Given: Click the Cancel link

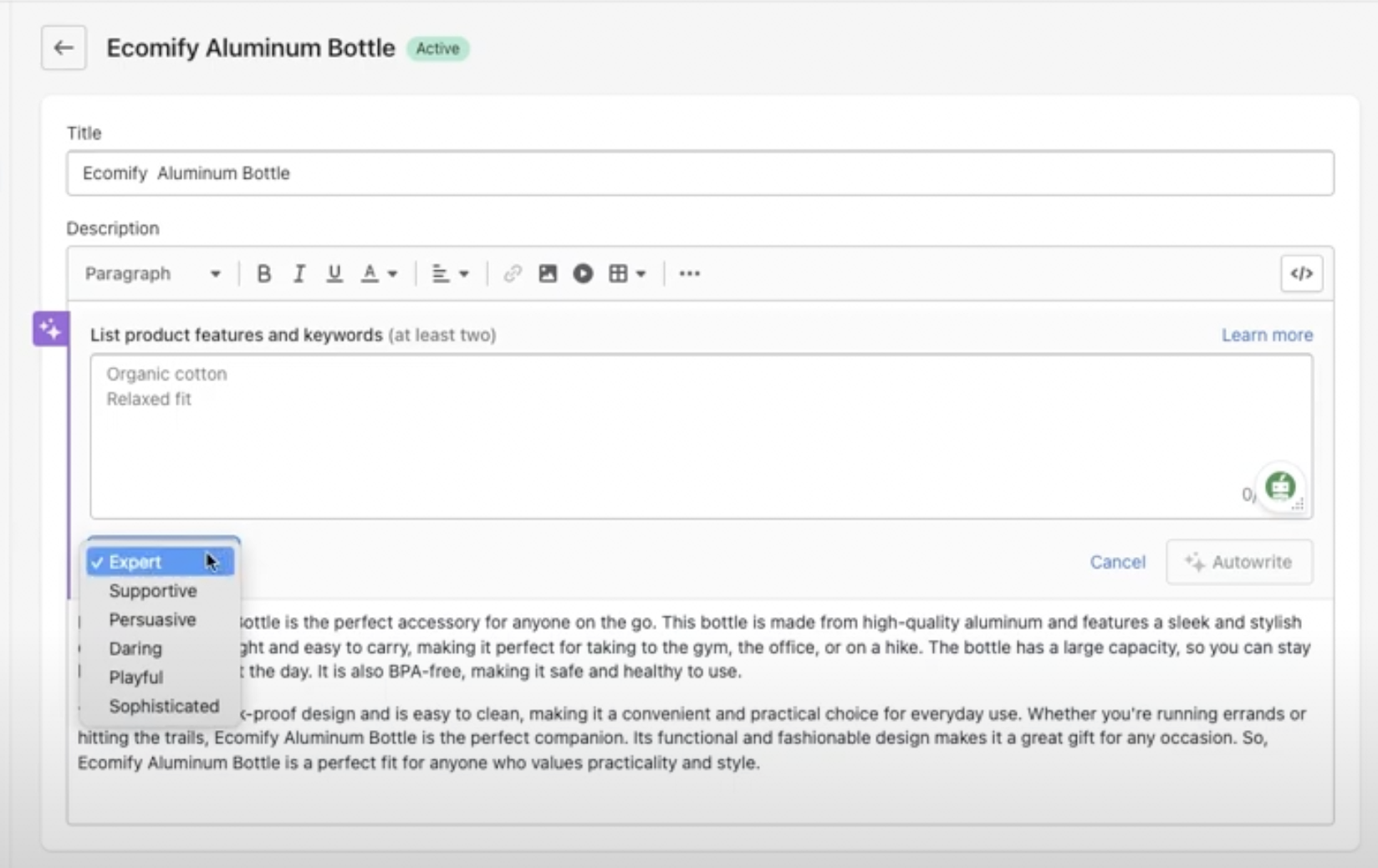Looking at the screenshot, I should coord(1117,562).
